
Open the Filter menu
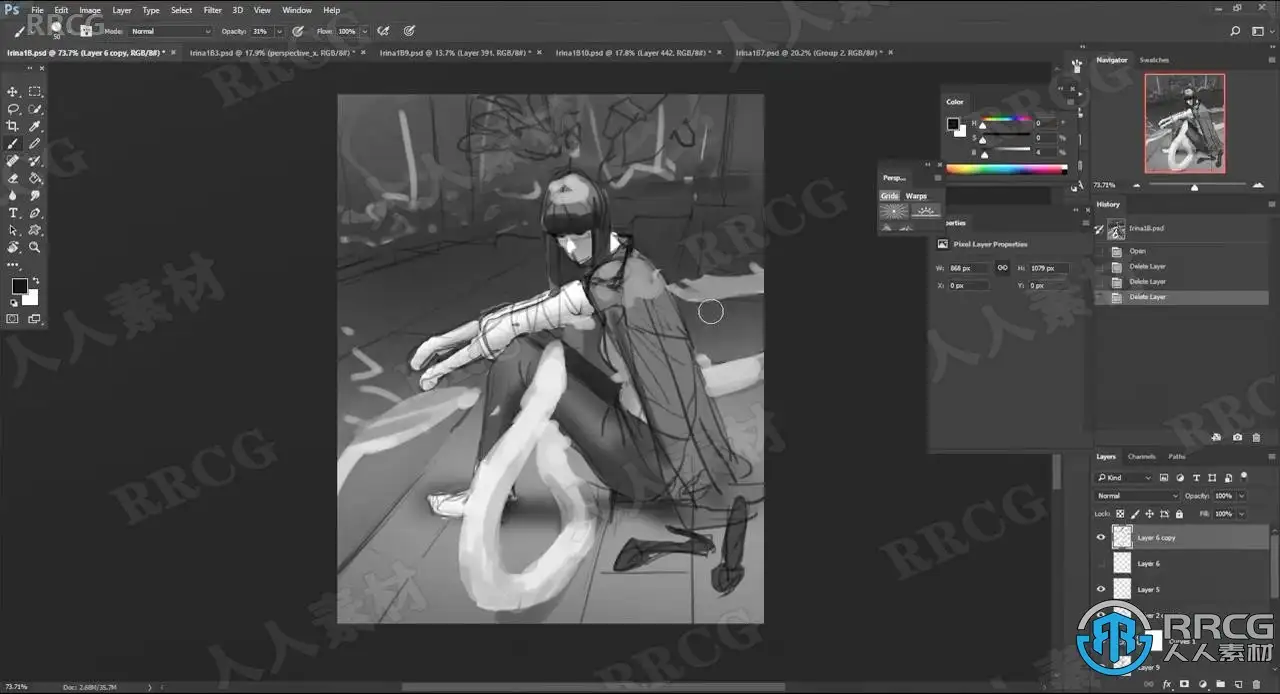coord(213,10)
